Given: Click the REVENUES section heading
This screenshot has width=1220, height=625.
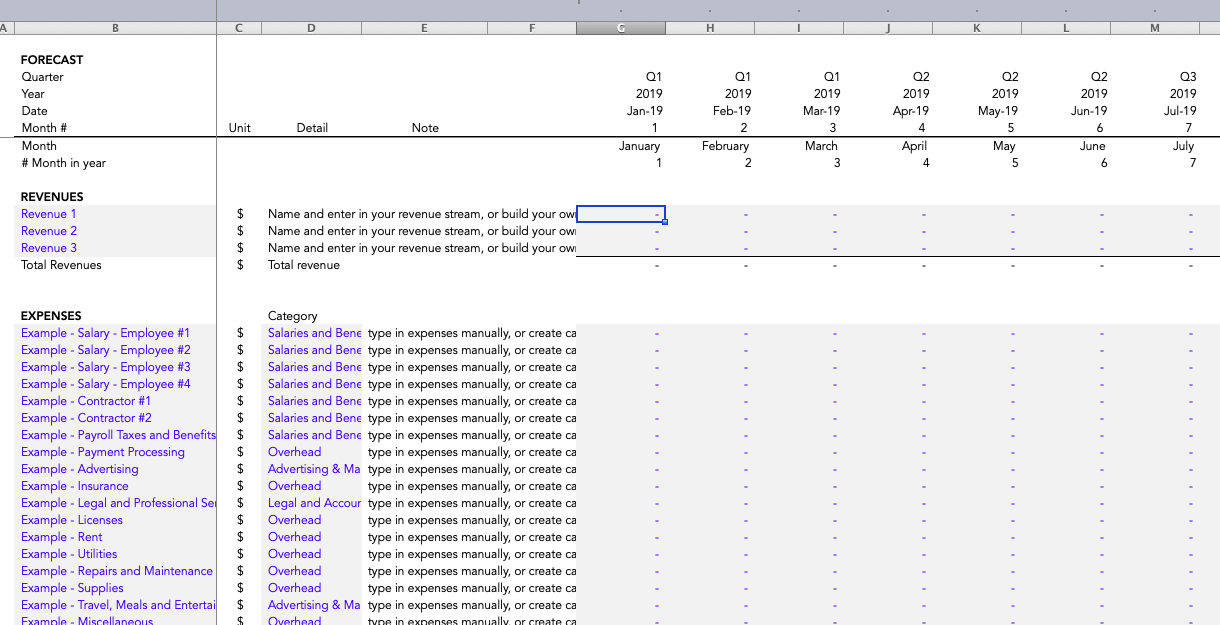Looking at the screenshot, I should [x=52, y=197].
